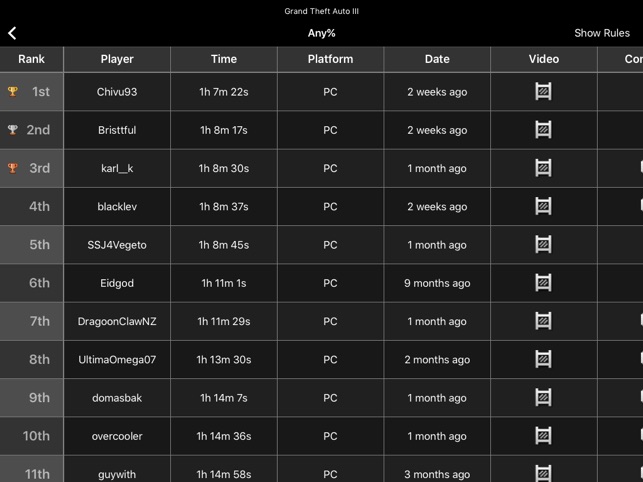The width and height of the screenshot is (643, 482).
Task: Watch UltimaOmega07's video
Action: click(x=543, y=359)
